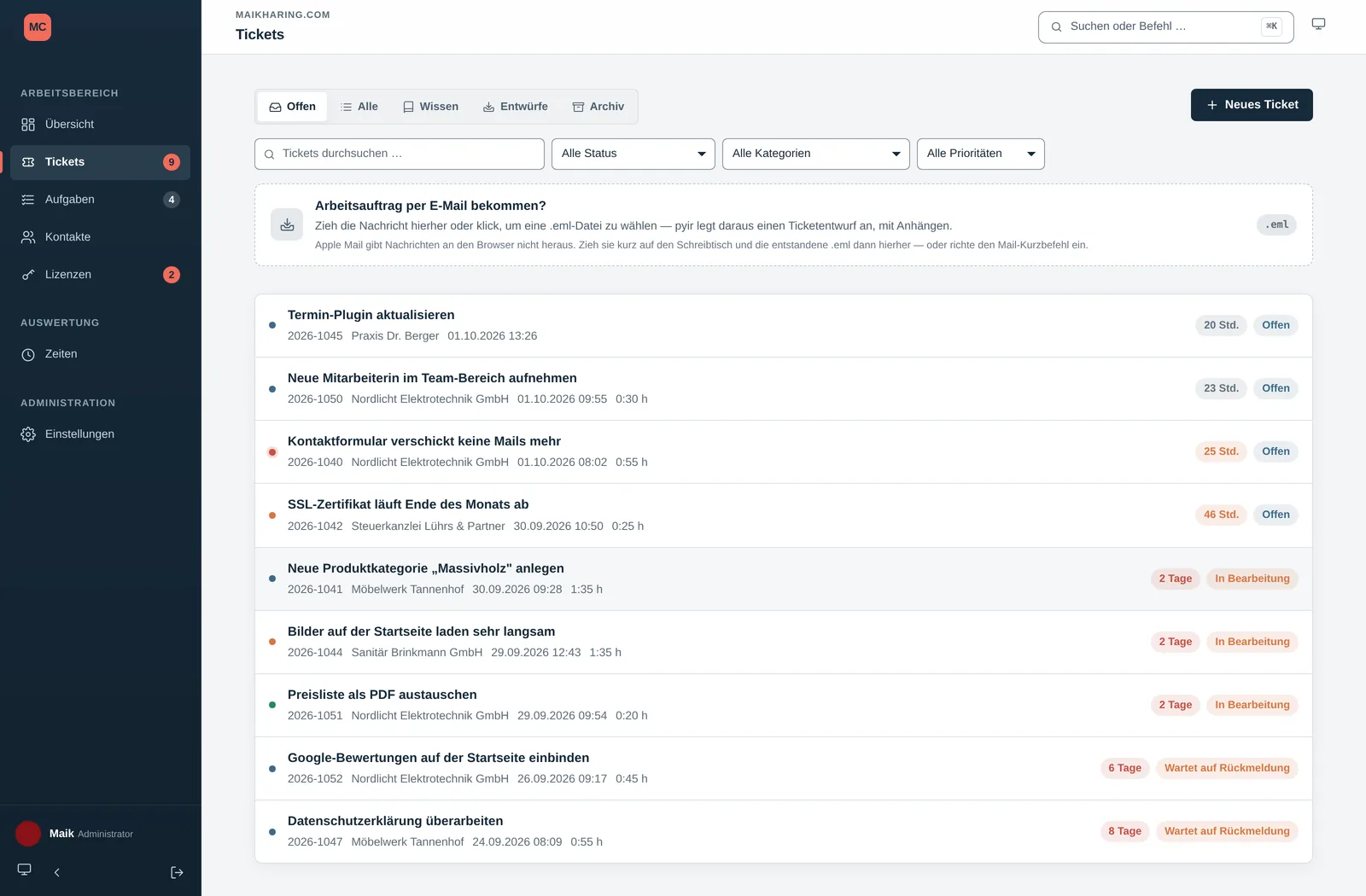Viewport: 1366px width, 896px height.
Task: Click the Suchen oder Befehl search box
Action: tap(1166, 26)
